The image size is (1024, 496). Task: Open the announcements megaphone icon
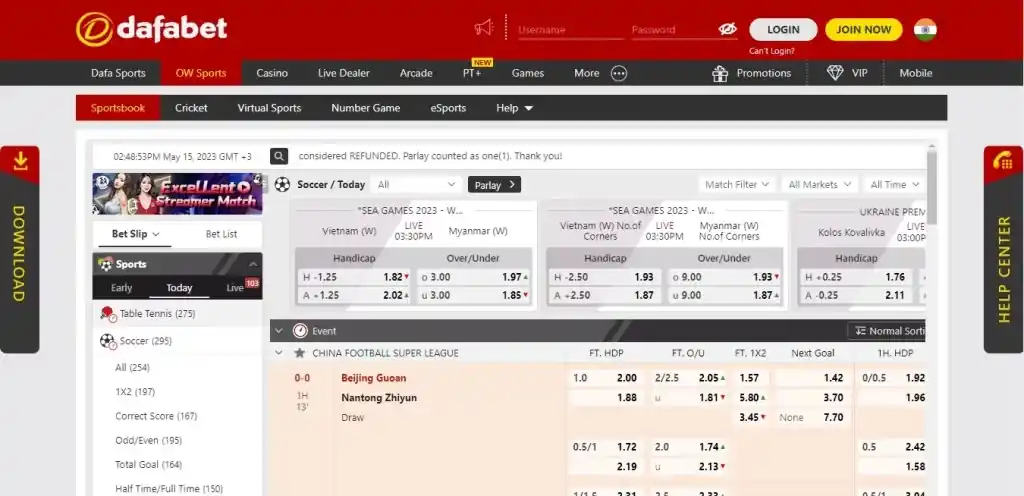484,27
